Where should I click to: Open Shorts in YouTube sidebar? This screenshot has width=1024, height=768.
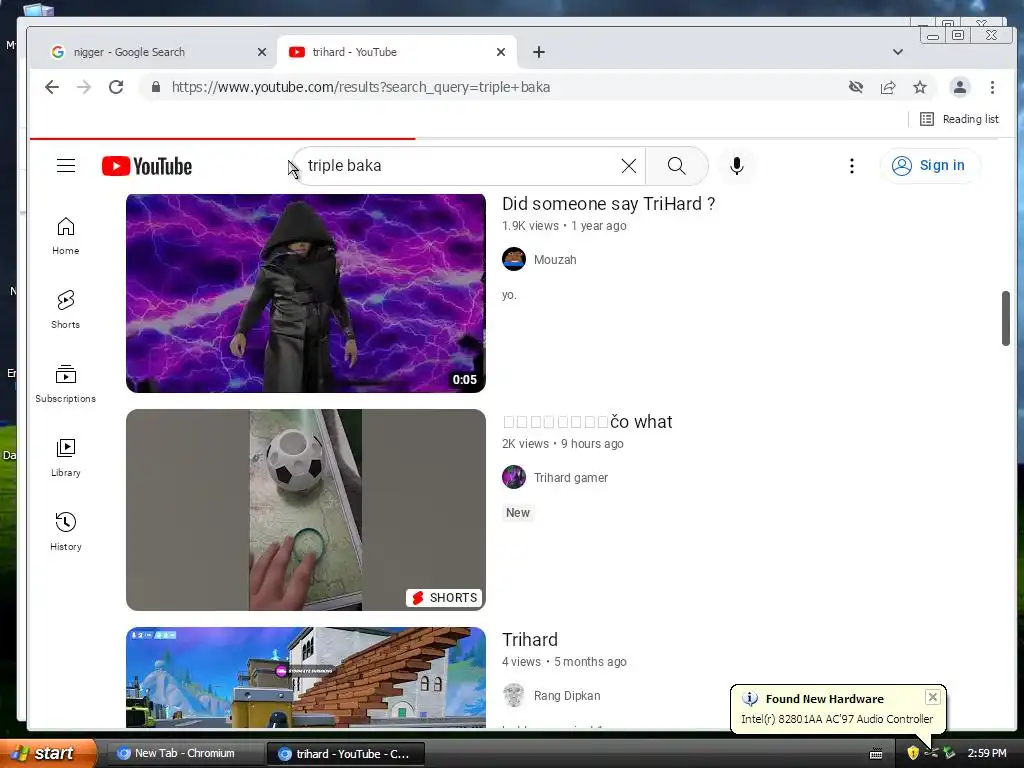click(66, 310)
